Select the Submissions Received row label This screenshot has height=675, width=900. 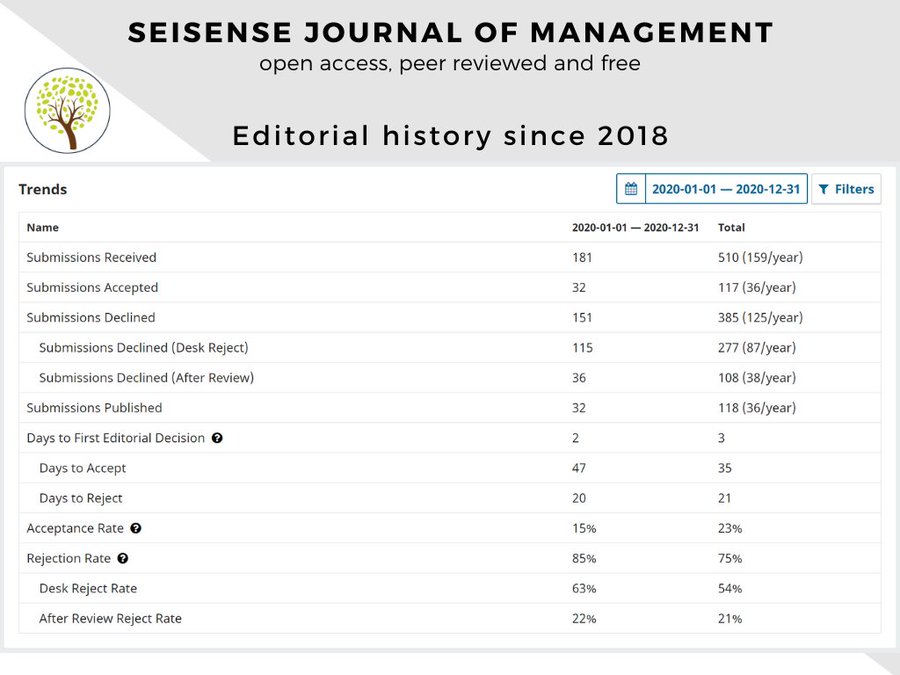[x=91, y=257]
